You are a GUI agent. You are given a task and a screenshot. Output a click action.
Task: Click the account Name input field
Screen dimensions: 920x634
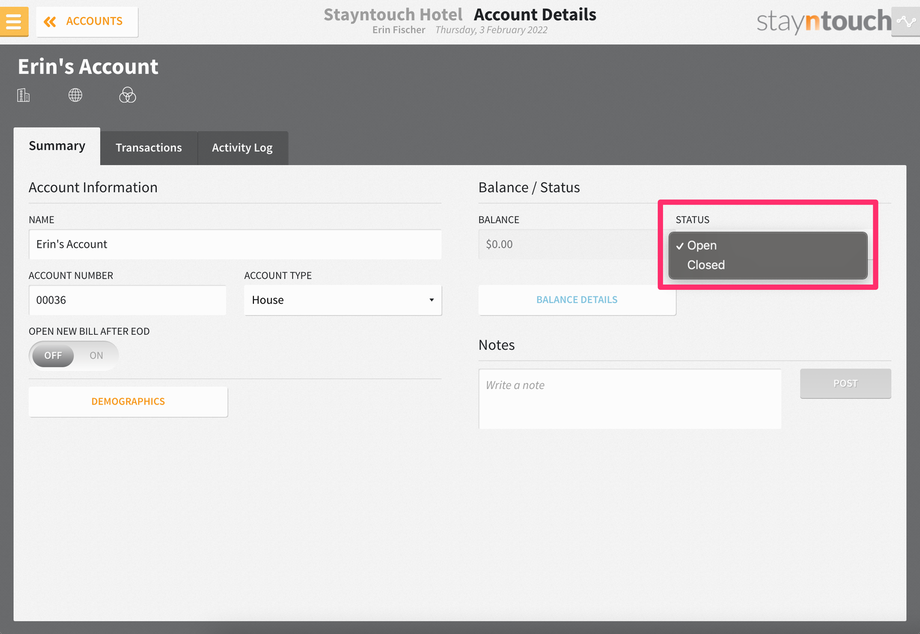[235, 244]
